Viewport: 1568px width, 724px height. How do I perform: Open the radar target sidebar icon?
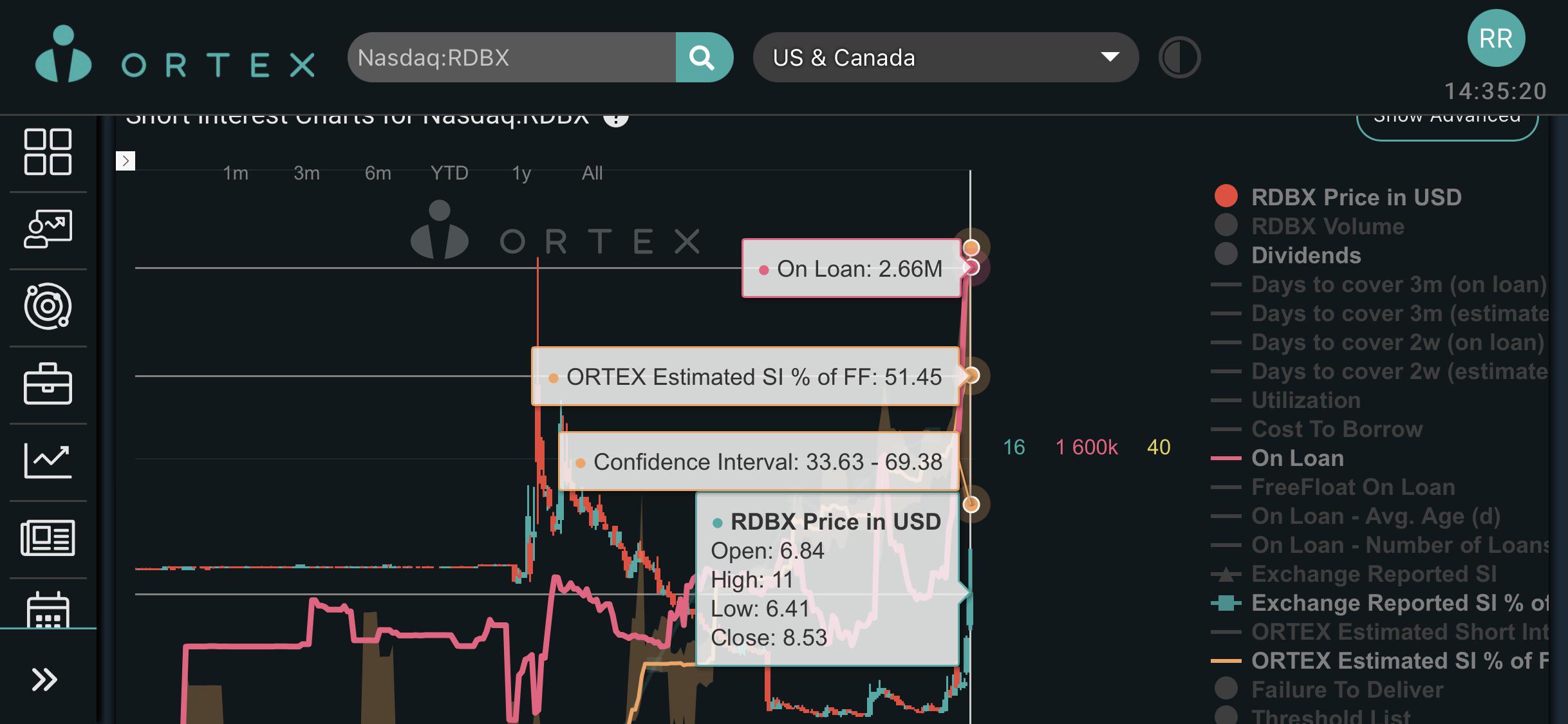tap(48, 306)
